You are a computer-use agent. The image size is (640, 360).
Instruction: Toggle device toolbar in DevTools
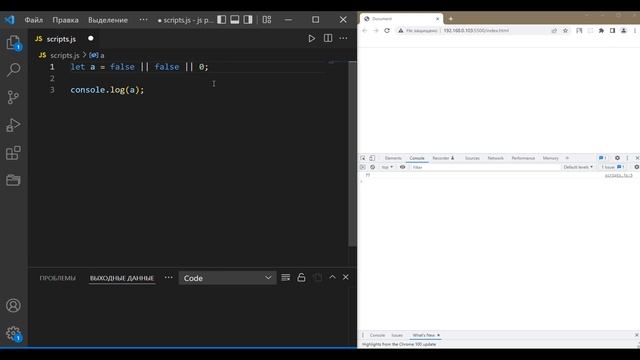pos(372,158)
